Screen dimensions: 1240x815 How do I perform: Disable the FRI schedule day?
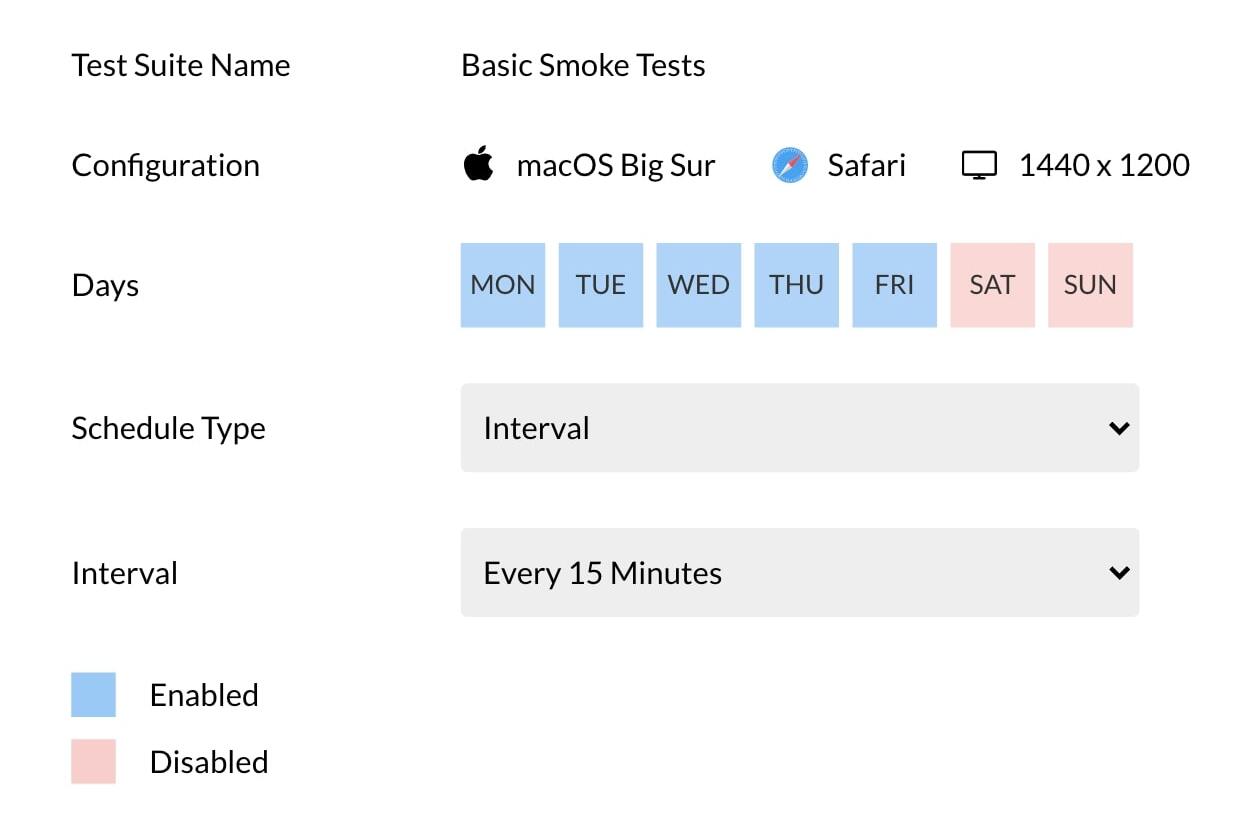(895, 285)
